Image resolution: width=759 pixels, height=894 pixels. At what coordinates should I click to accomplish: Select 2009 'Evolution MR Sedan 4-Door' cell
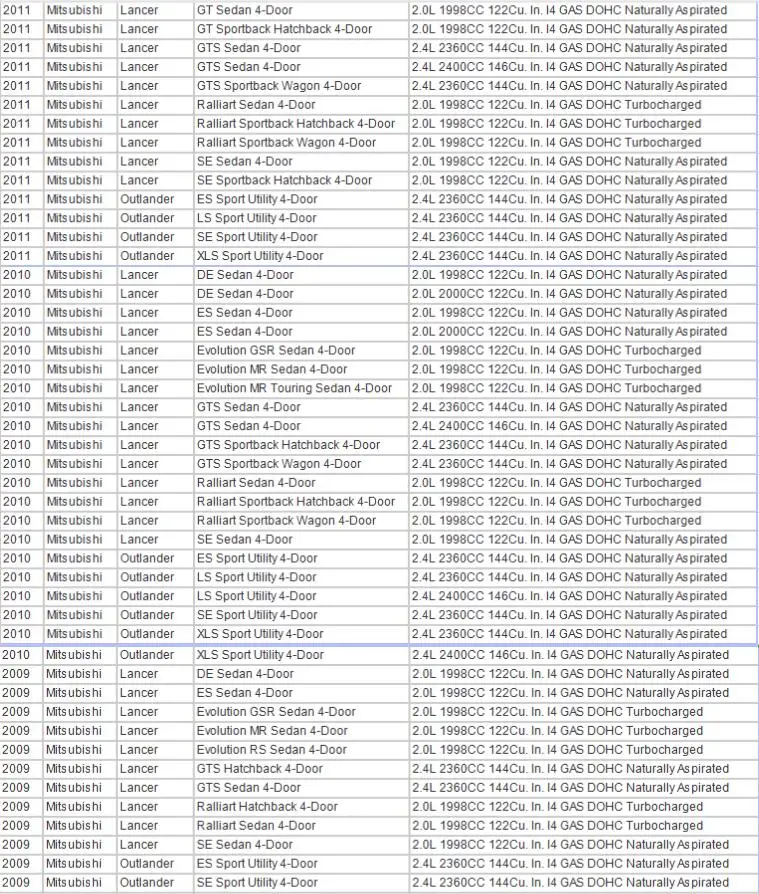click(301, 730)
